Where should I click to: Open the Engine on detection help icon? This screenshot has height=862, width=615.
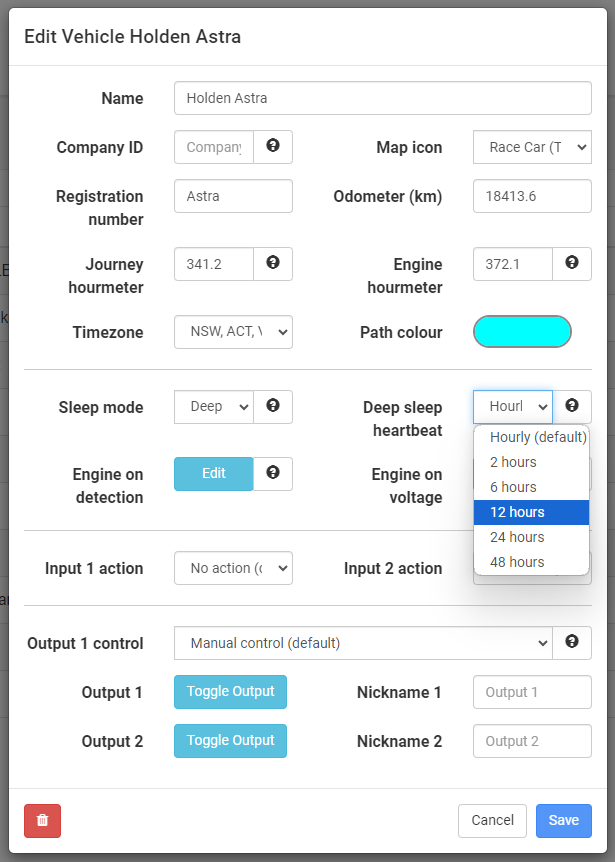[x=273, y=473]
